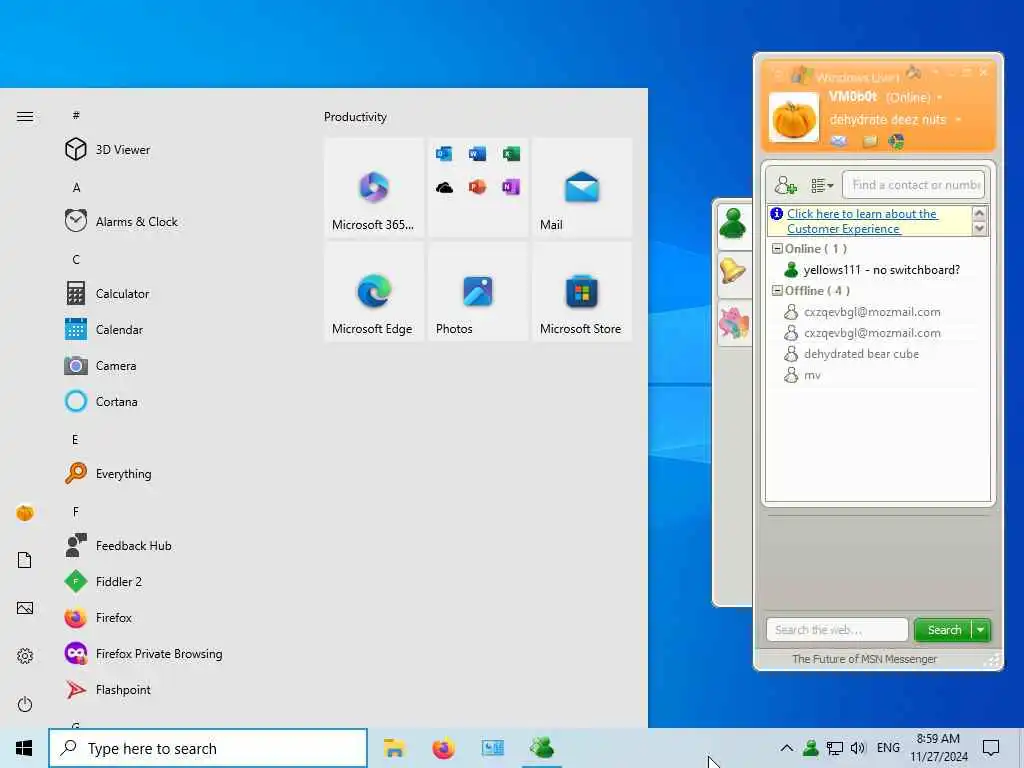
Task: Focus the Find a contact or number field
Action: tap(913, 185)
